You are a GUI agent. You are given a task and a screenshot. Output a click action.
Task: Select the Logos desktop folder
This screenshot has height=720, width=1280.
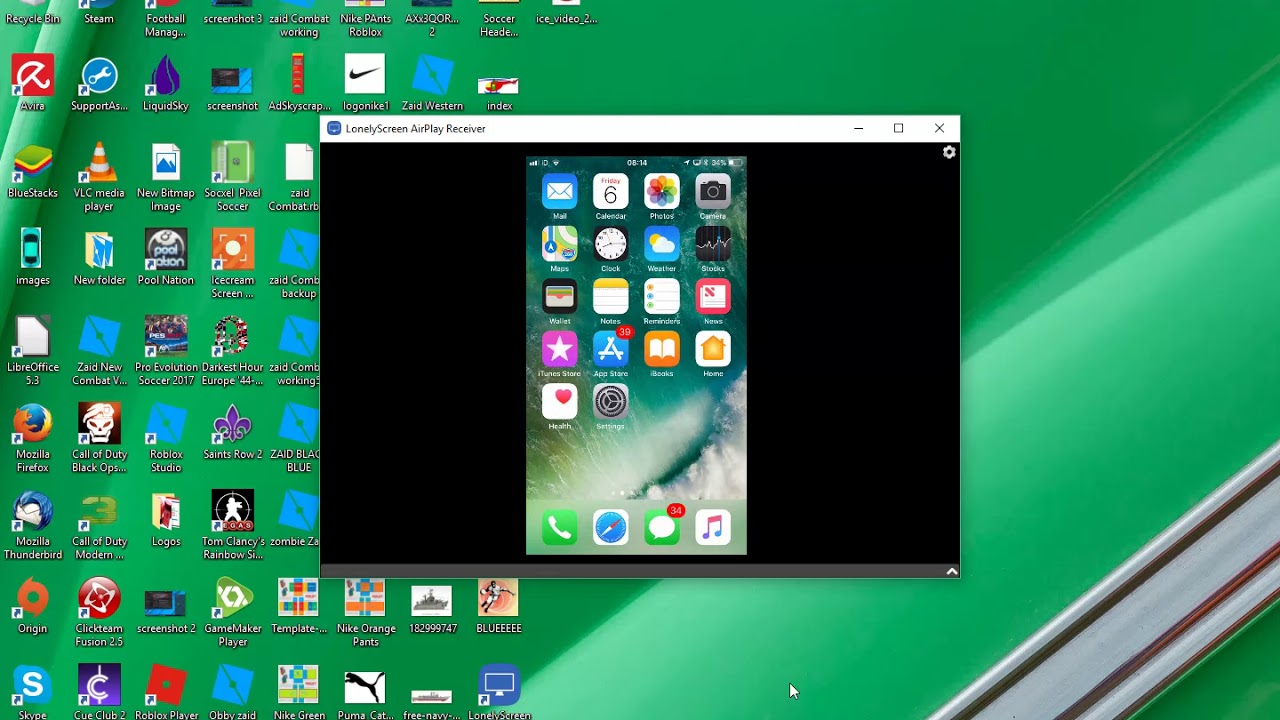coord(166,519)
